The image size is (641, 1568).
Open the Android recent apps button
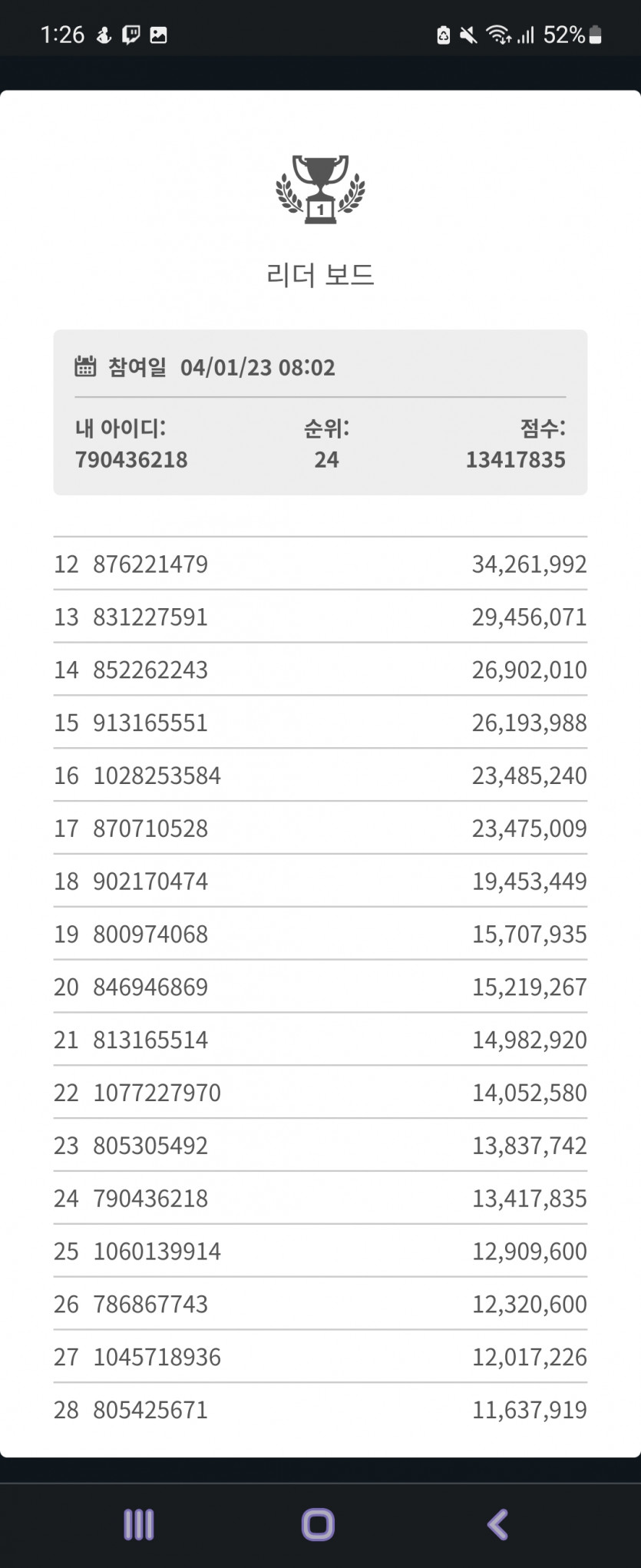coord(139,1524)
